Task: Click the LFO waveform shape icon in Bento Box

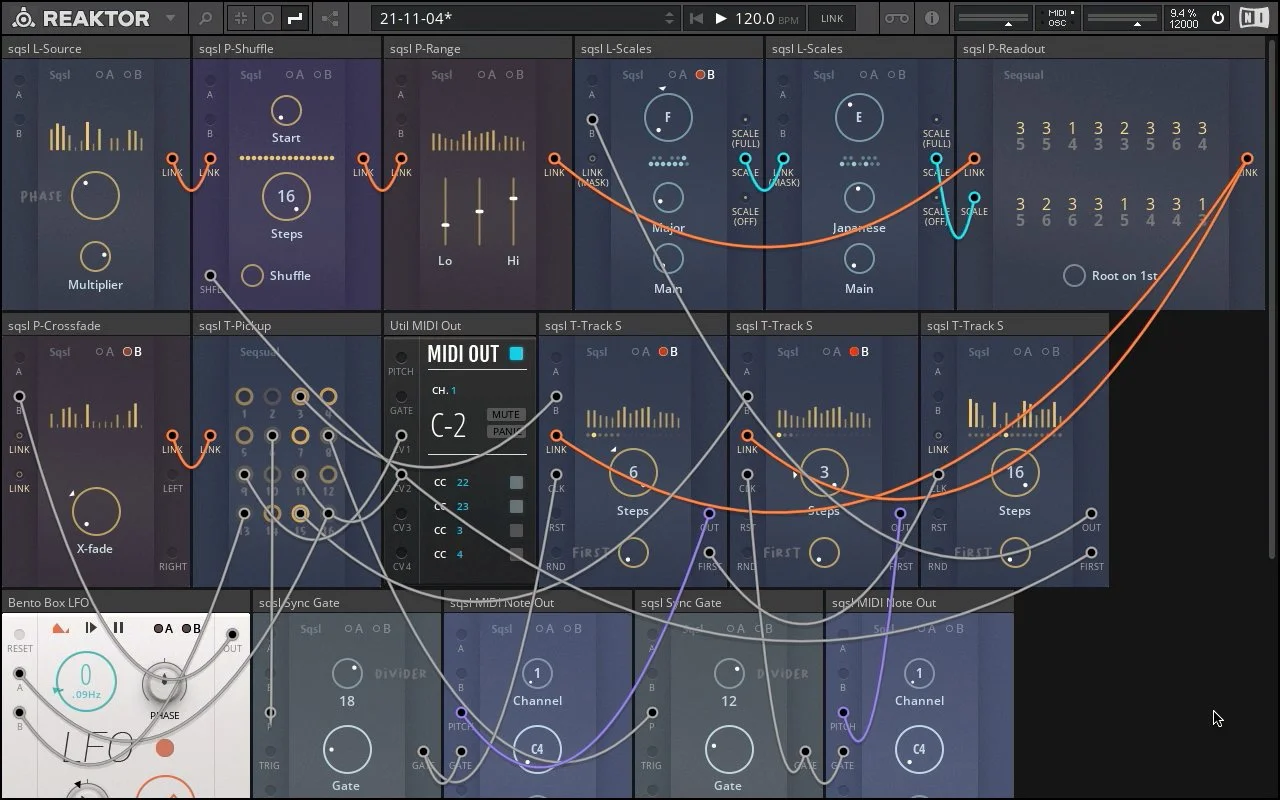Action: (61, 628)
